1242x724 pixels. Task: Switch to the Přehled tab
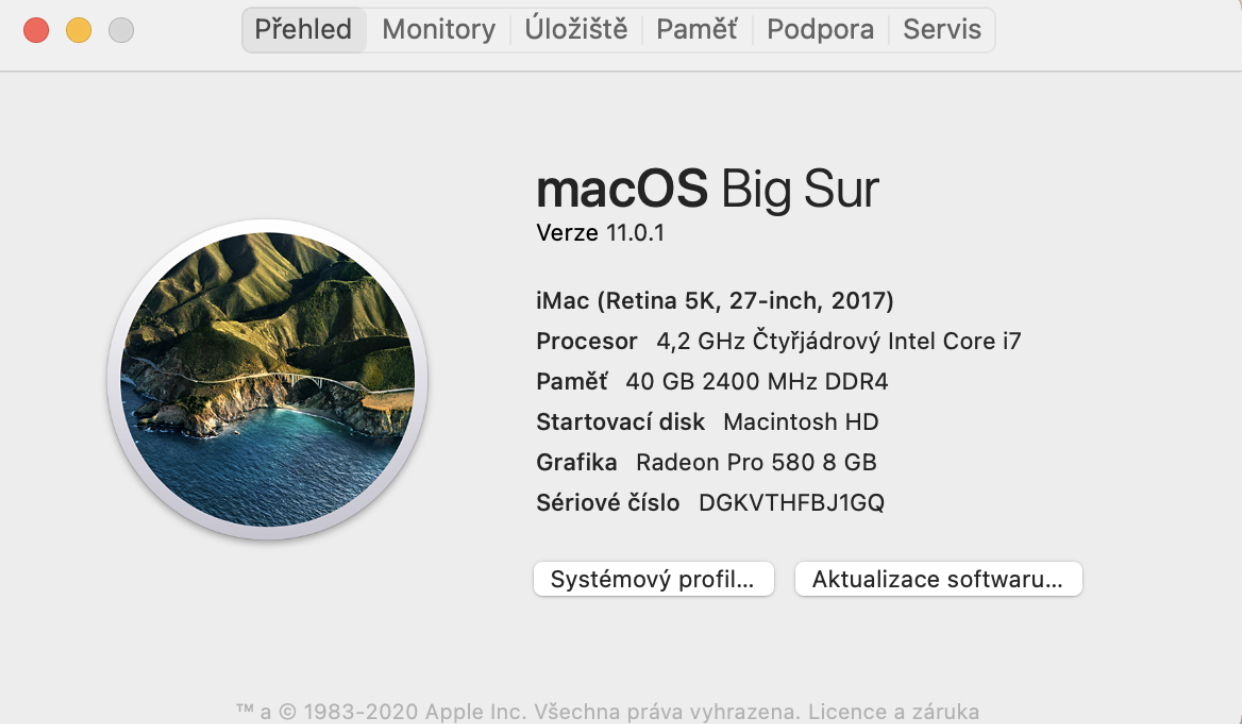[303, 30]
